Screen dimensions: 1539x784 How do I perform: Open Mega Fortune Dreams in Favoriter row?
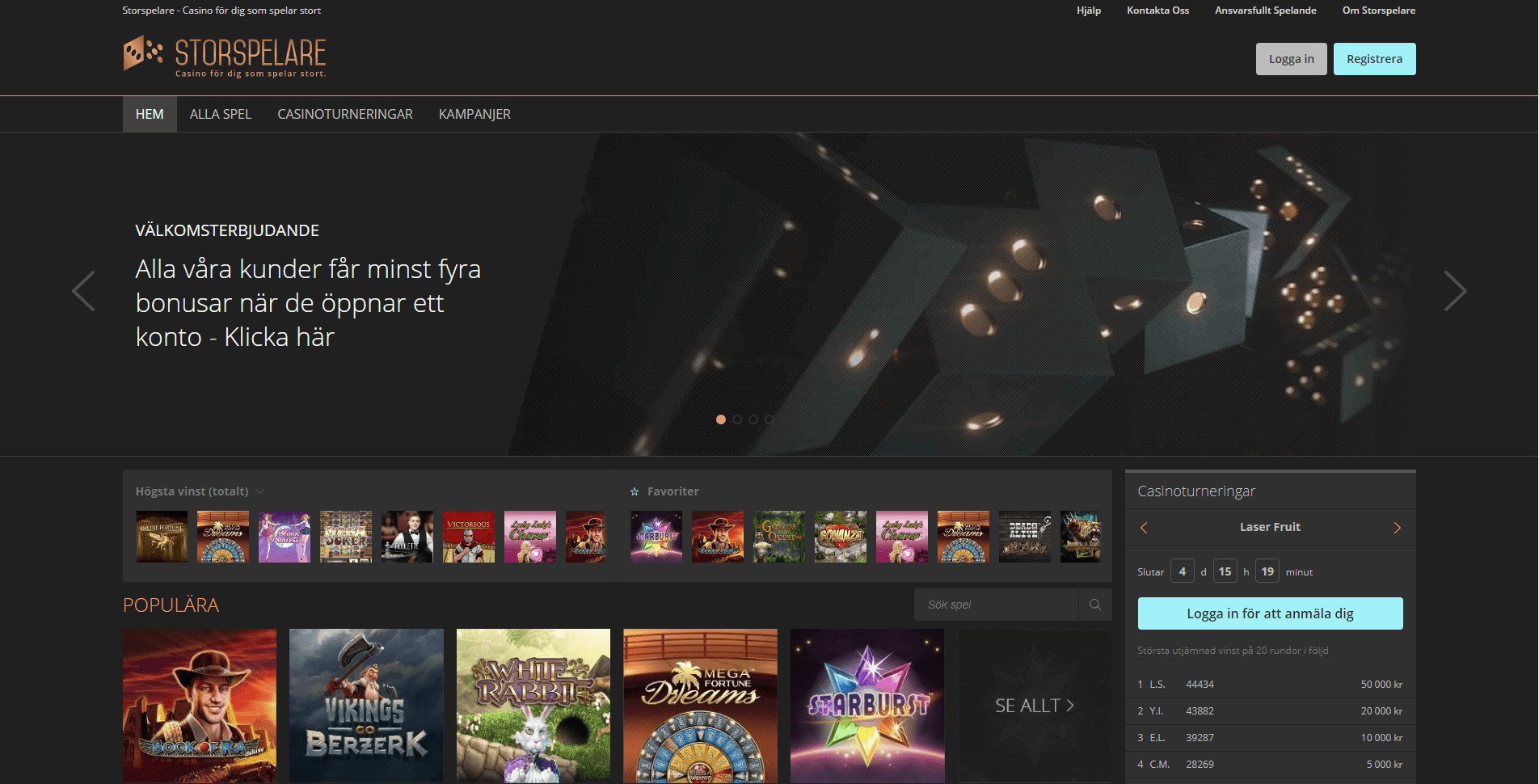963,537
